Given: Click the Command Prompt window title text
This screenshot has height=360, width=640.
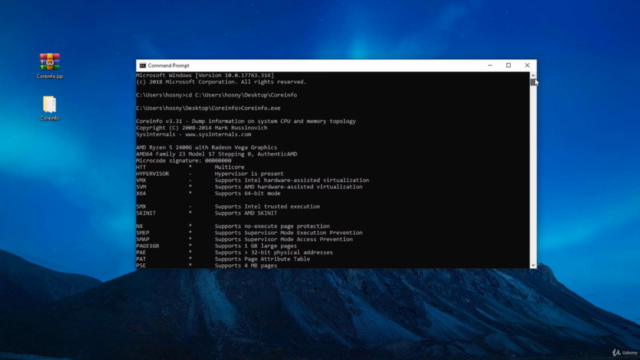Looking at the screenshot, I should point(169,65).
